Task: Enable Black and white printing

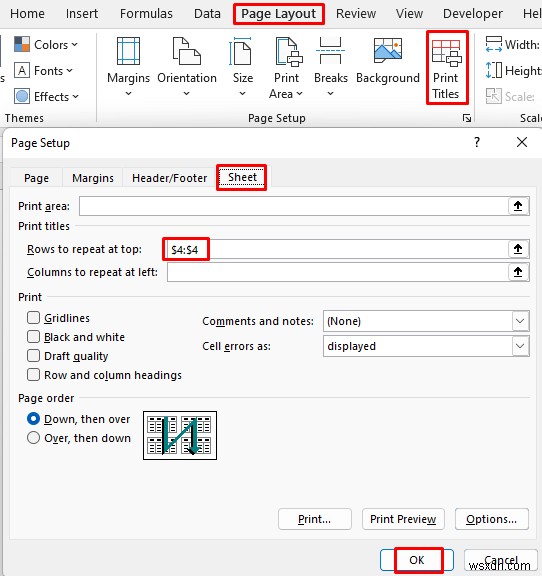Action: click(33, 337)
